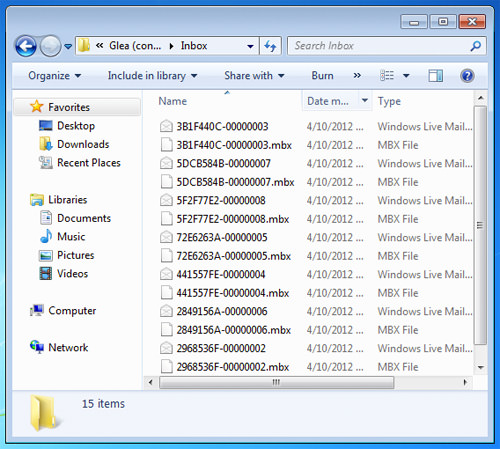
Task: Show more toolbar commands chevron
Action: click(357, 76)
